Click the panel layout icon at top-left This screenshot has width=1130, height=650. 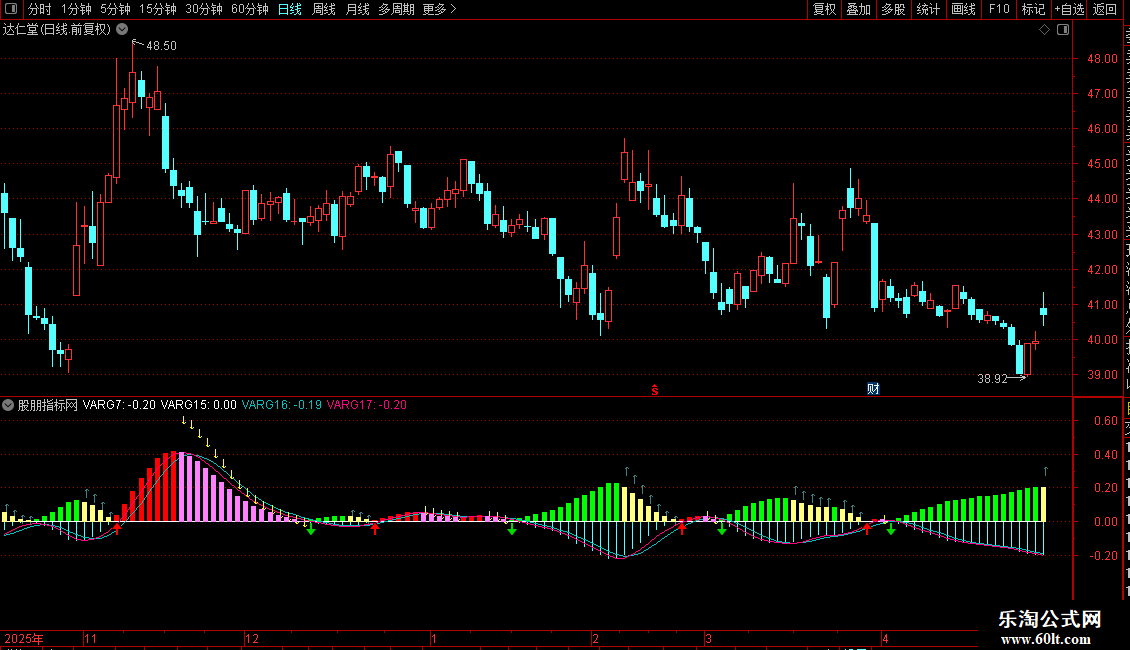coord(11,9)
